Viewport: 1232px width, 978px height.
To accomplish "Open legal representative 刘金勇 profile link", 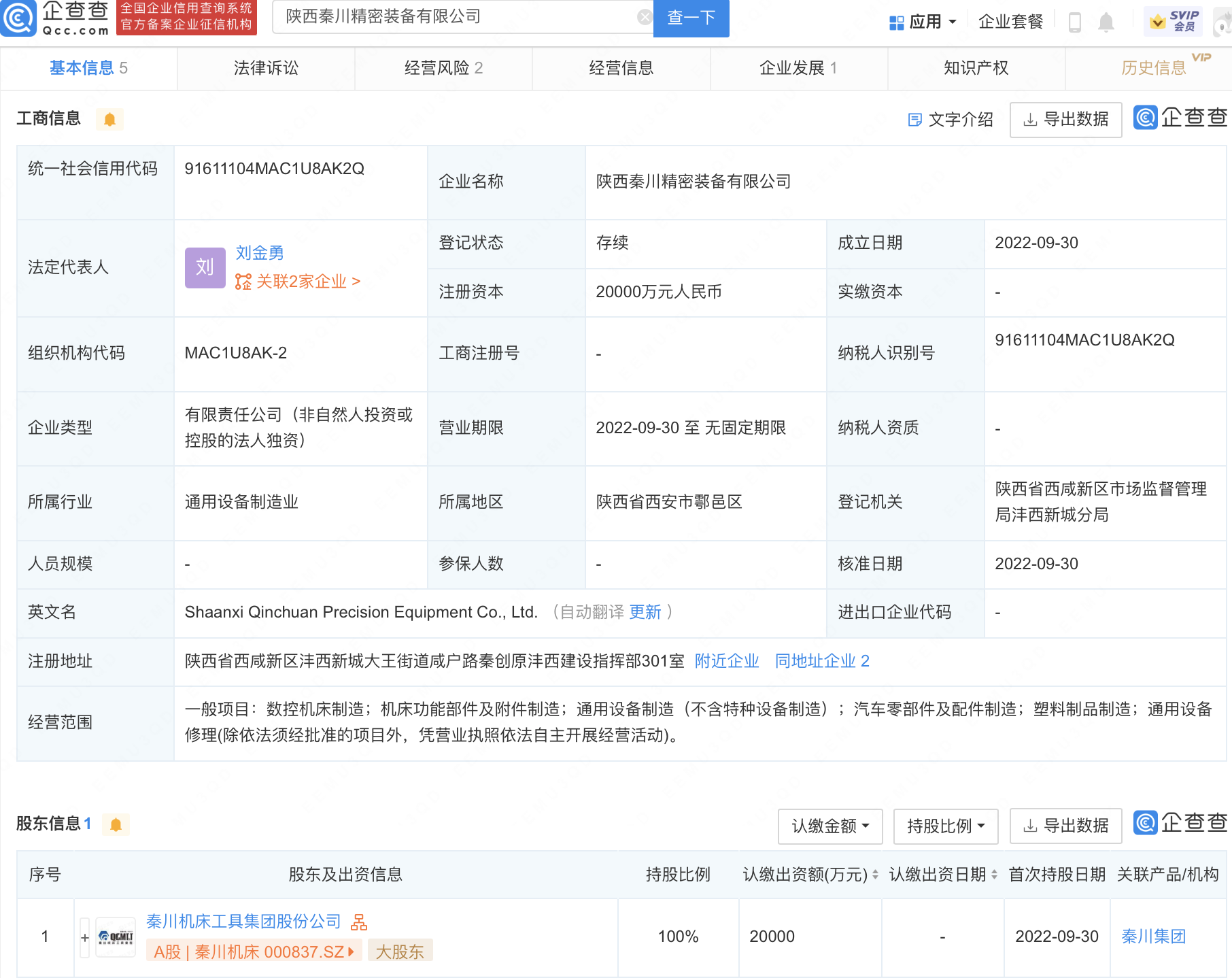I will (x=260, y=253).
